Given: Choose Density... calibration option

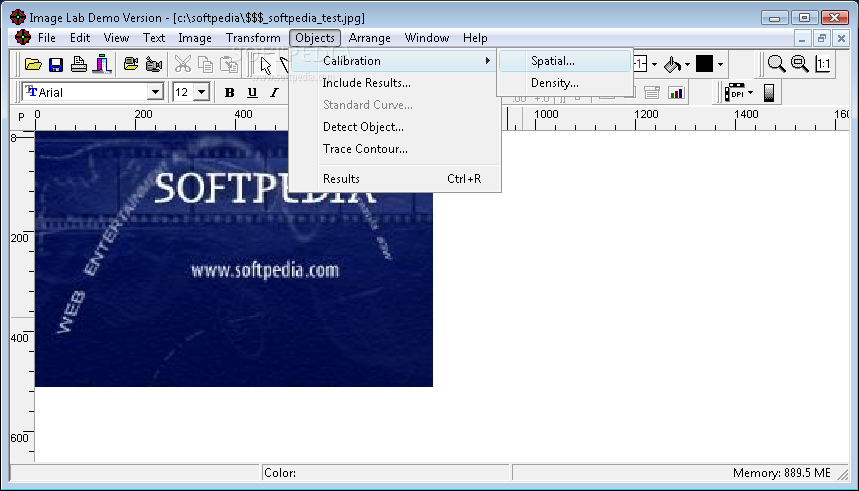Looking at the screenshot, I should pyautogui.click(x=565, y=83).
